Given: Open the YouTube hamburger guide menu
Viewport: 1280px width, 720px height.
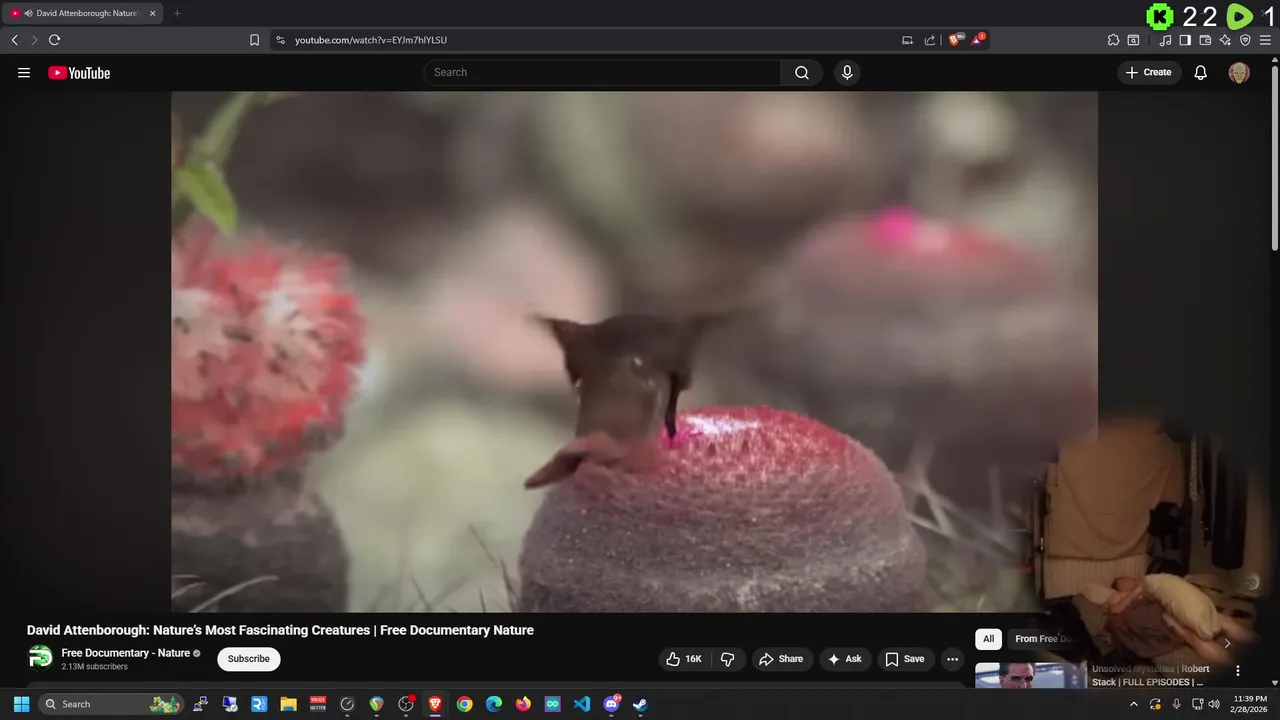Looking at the screenshot, I should 24,73.
